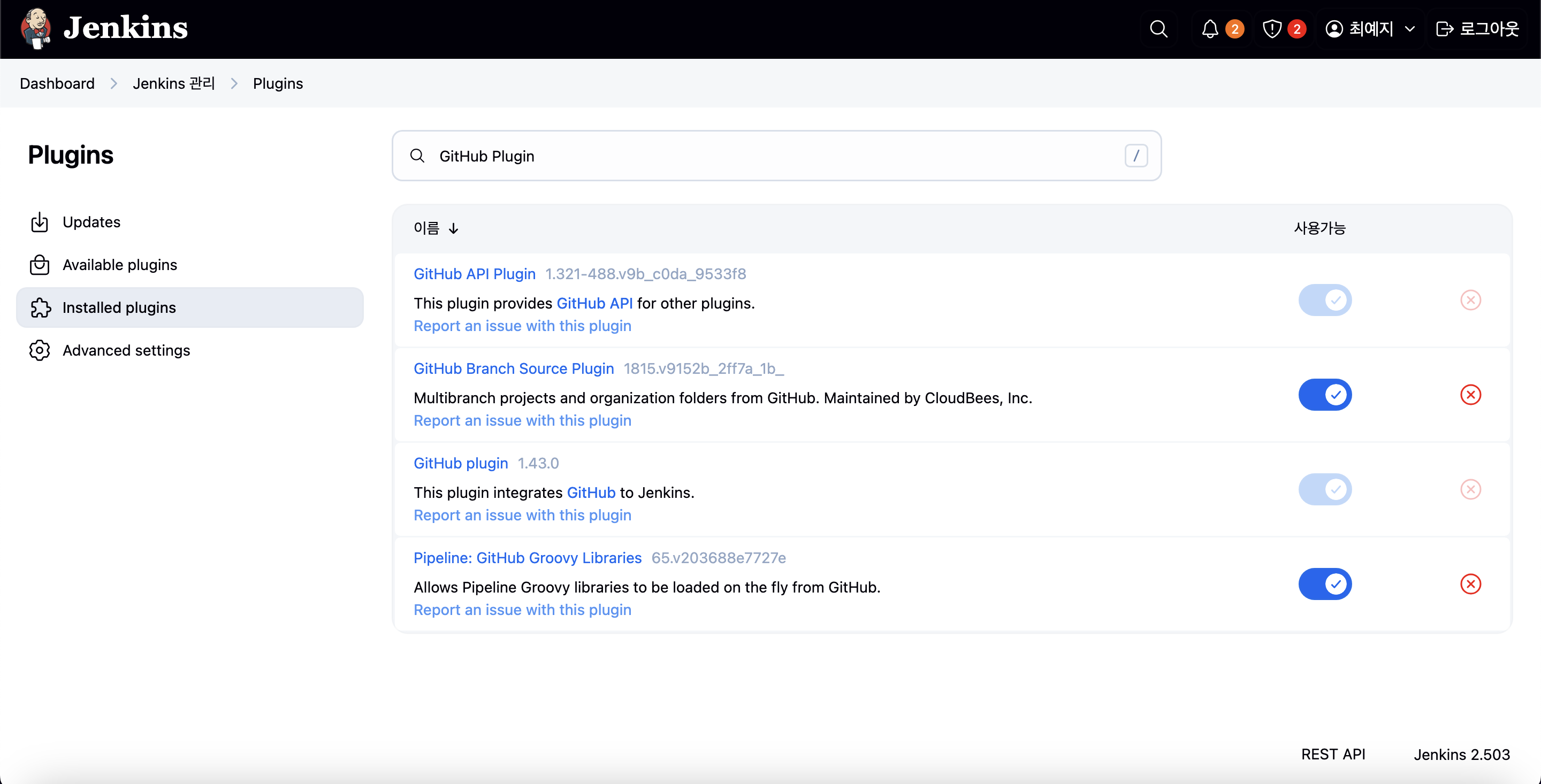Toggle GitHub plugin enabled switch
The height and width of the screenshot is (784, 1541).
click(1324, 489)
